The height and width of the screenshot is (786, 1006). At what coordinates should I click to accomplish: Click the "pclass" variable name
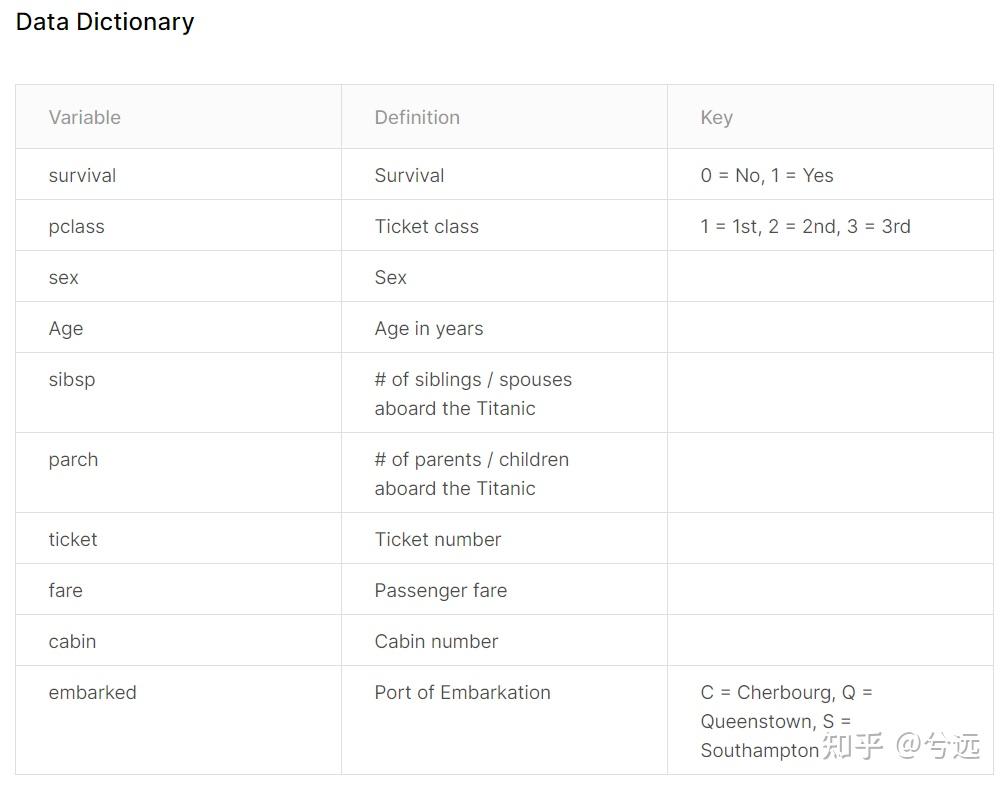76,226
